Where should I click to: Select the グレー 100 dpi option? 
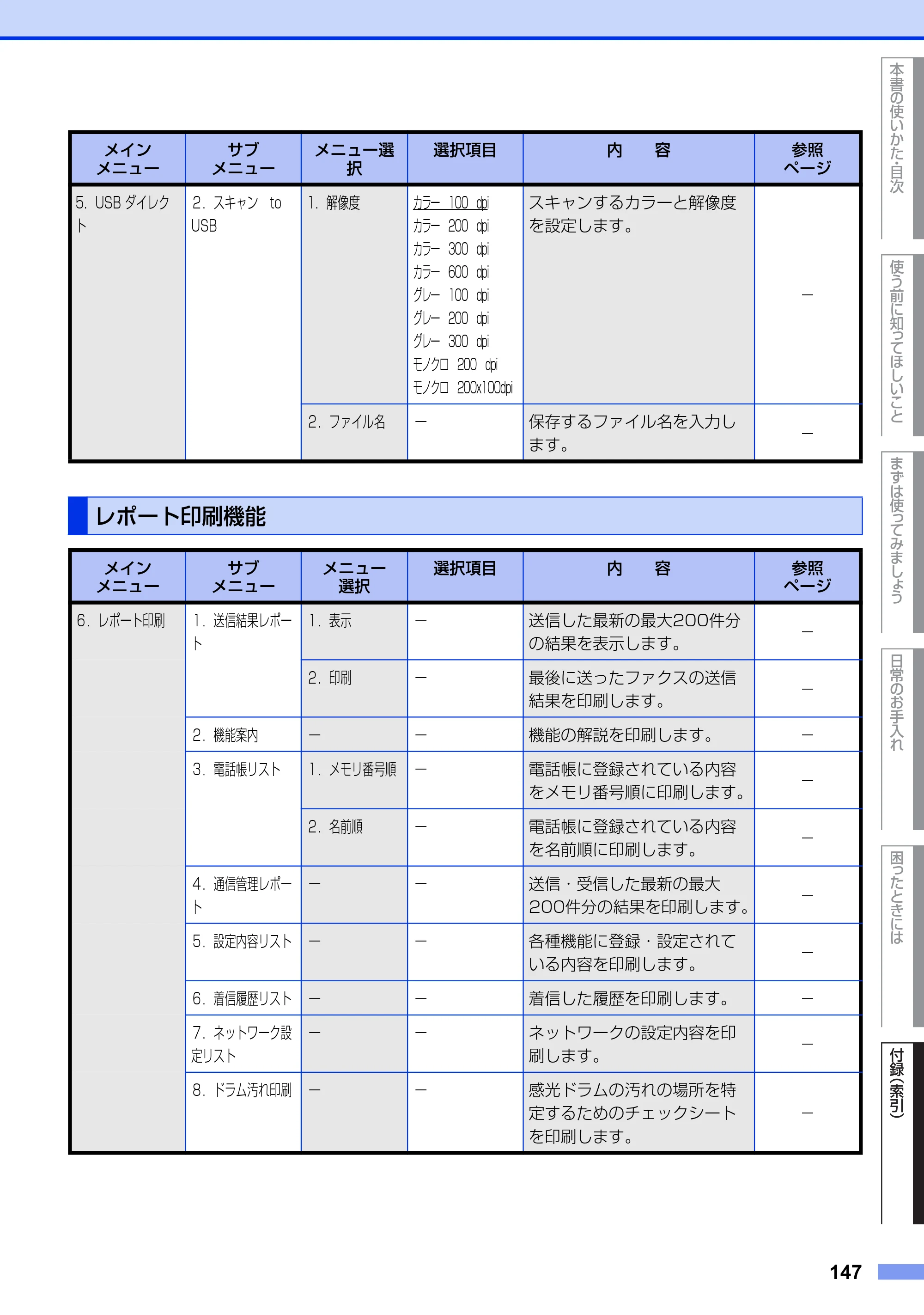point(451,295)
